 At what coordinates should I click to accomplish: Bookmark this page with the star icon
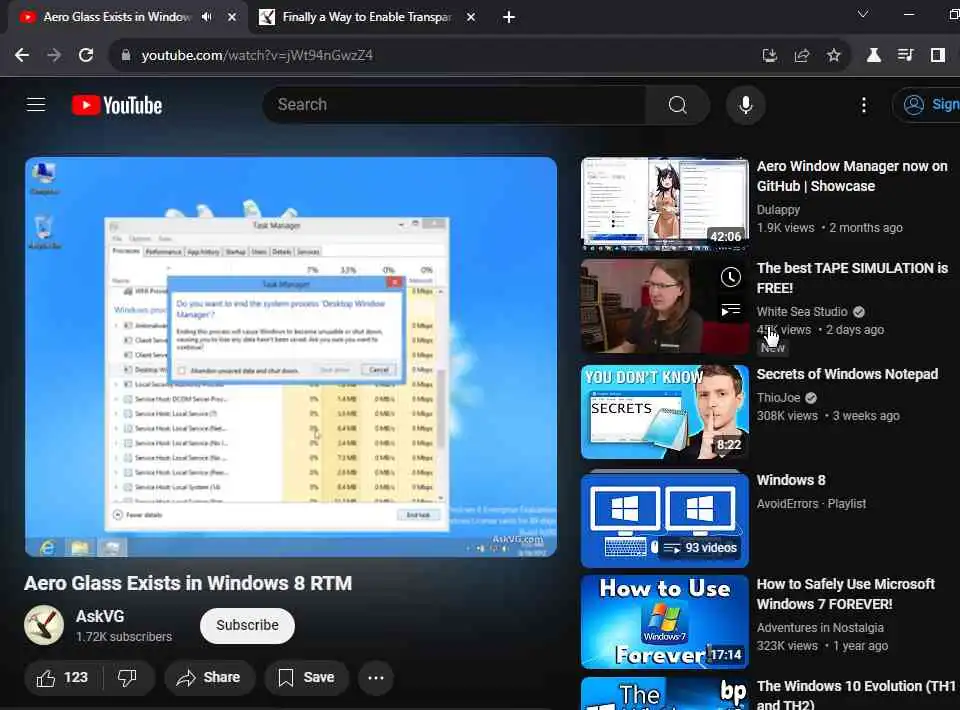833,56
